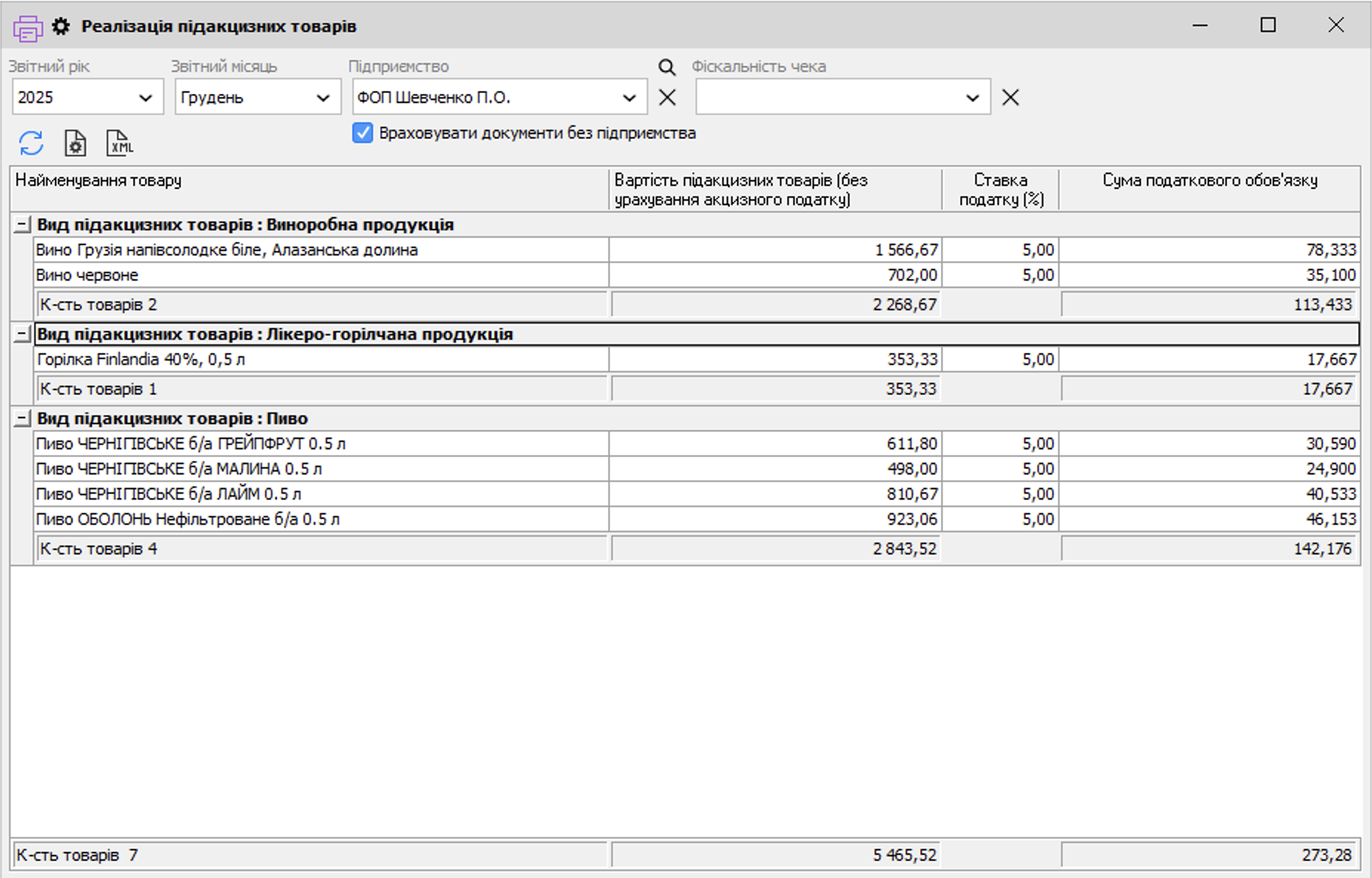
Task: Click the magnifier search icon near Підприємство
Action: (667, 67)
